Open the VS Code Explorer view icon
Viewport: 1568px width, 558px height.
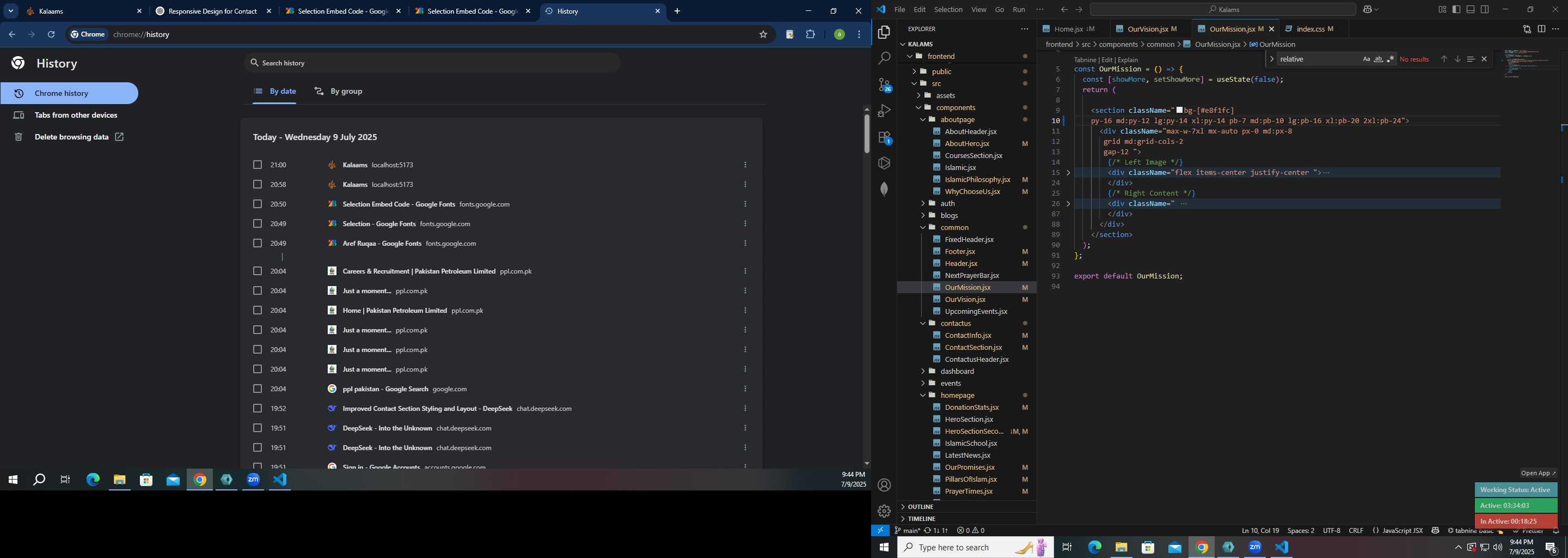click(x=884, y=32)
